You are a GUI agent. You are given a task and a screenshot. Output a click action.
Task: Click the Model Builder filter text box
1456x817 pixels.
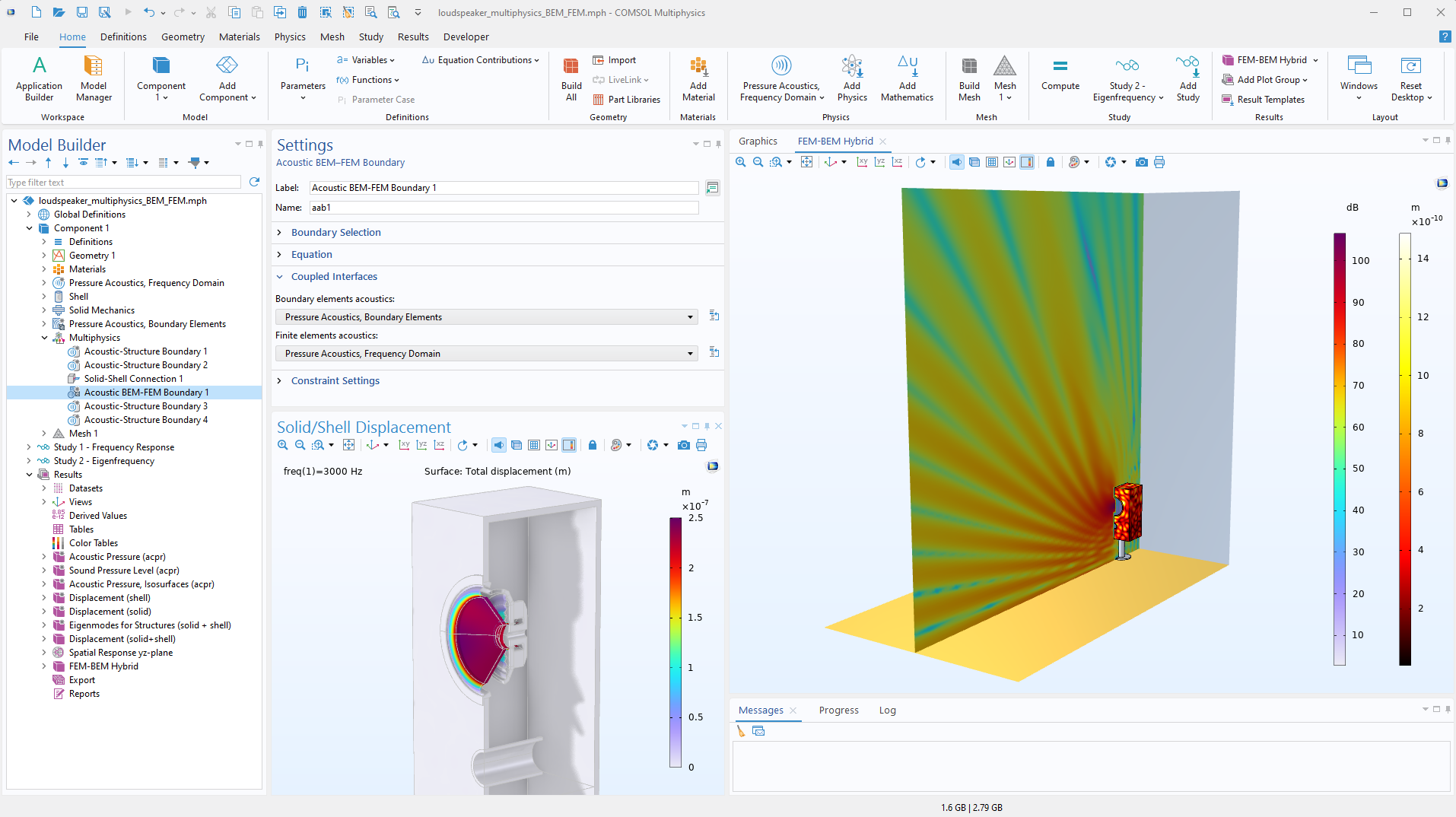point(124,183)
